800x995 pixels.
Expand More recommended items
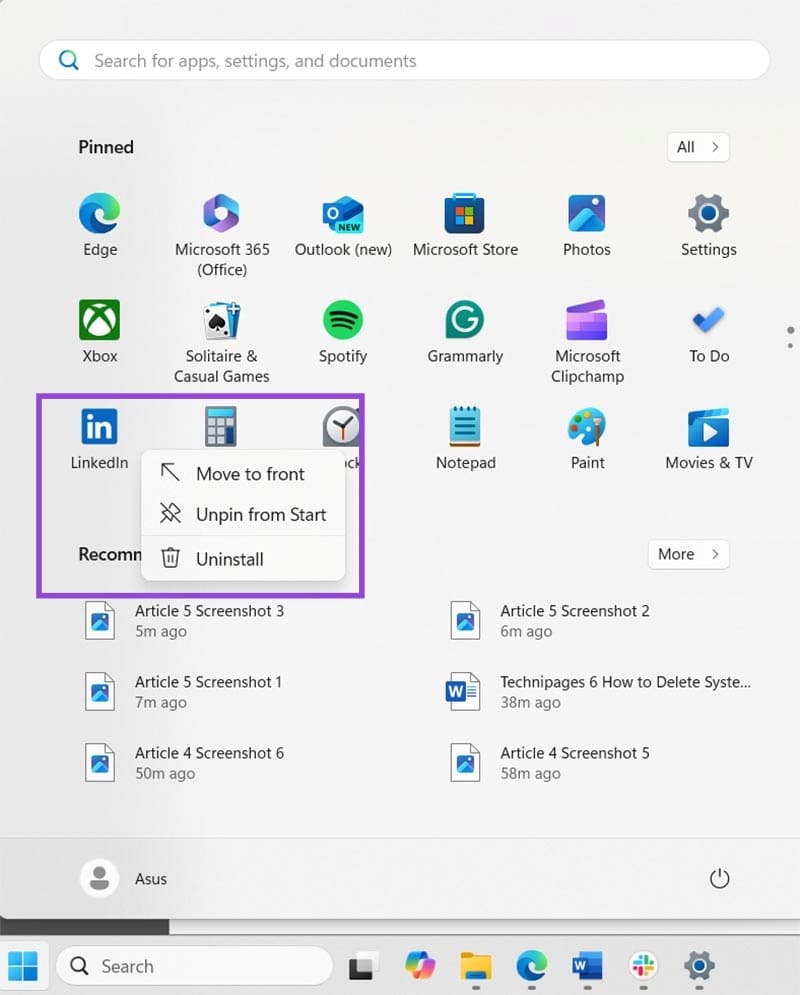(x=688, y=554)
